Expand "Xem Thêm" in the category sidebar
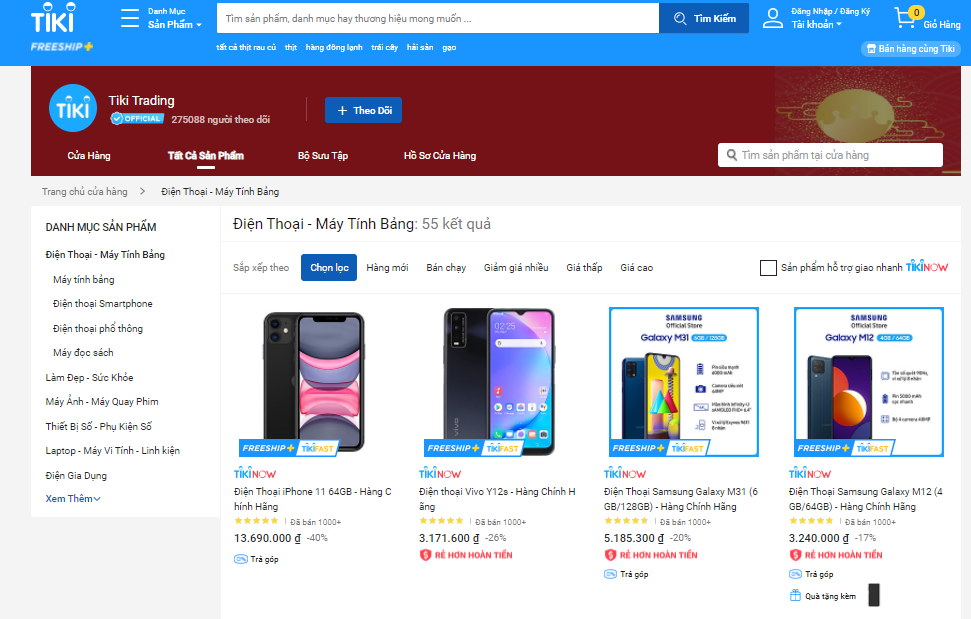971x619 pixels. coord(73,499)
